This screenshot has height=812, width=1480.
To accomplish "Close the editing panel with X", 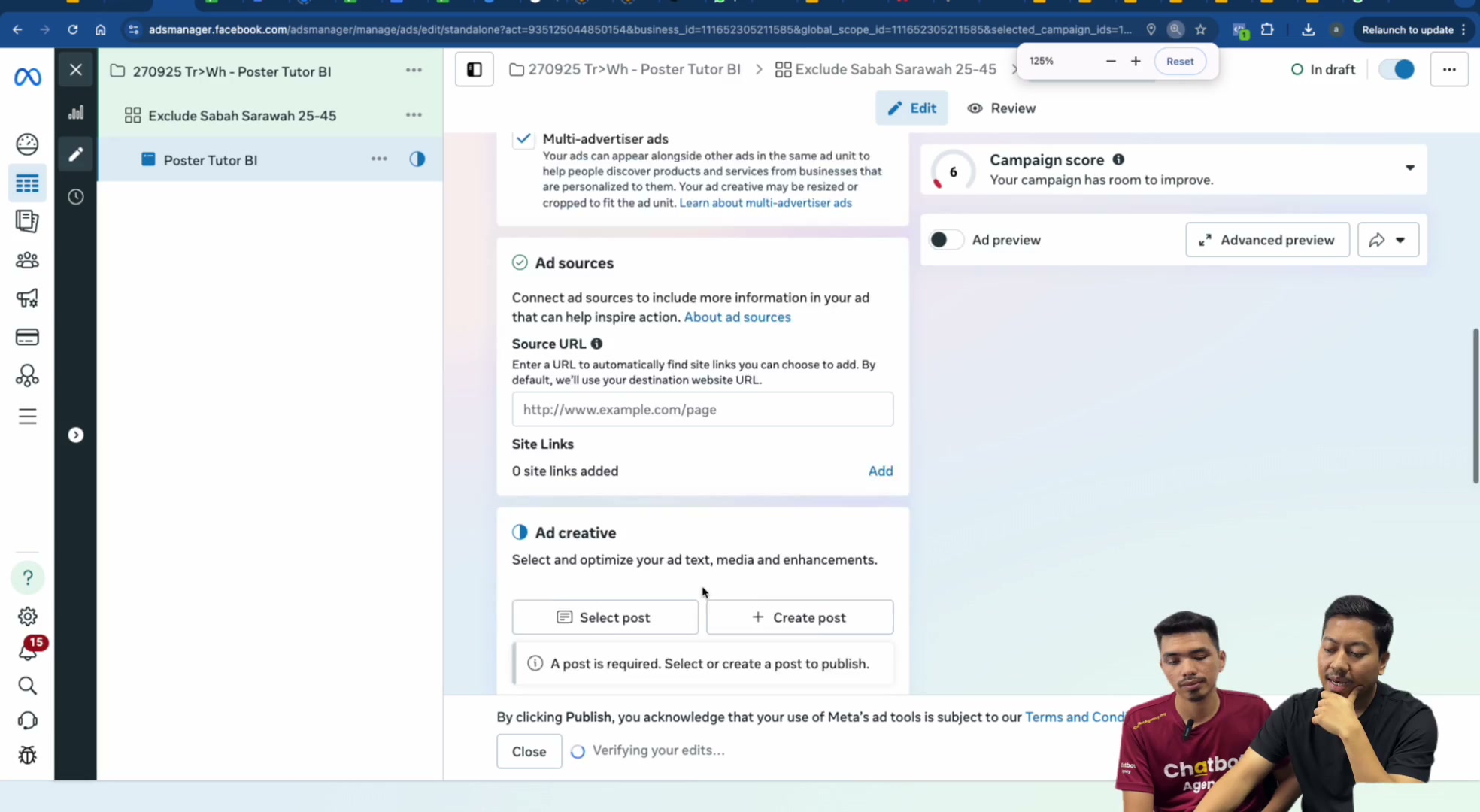I will coord(76,70).
